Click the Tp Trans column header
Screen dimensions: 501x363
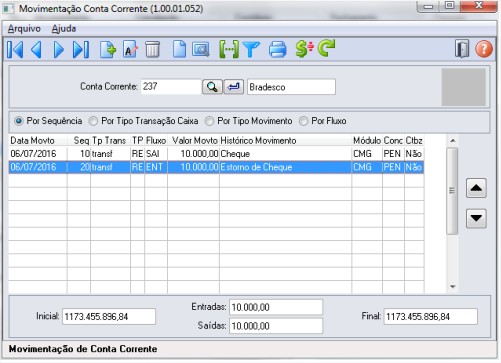coord(110,141)
